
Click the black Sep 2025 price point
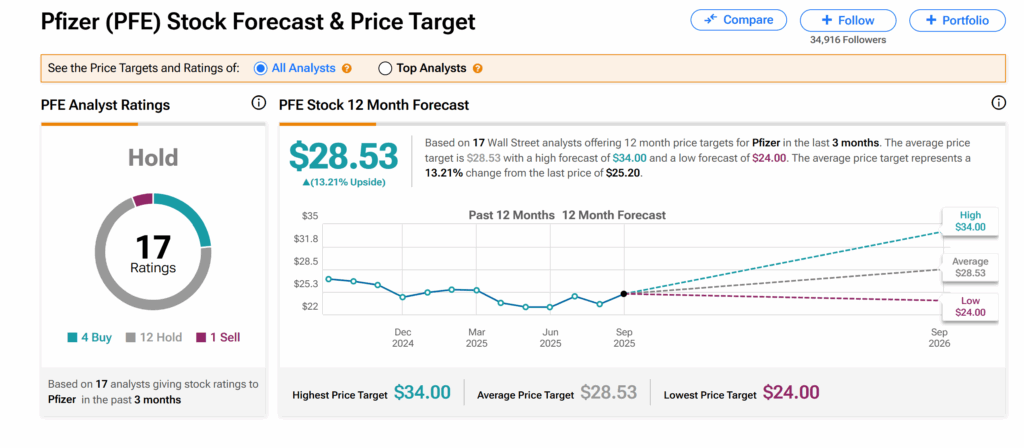coord(624,293)
